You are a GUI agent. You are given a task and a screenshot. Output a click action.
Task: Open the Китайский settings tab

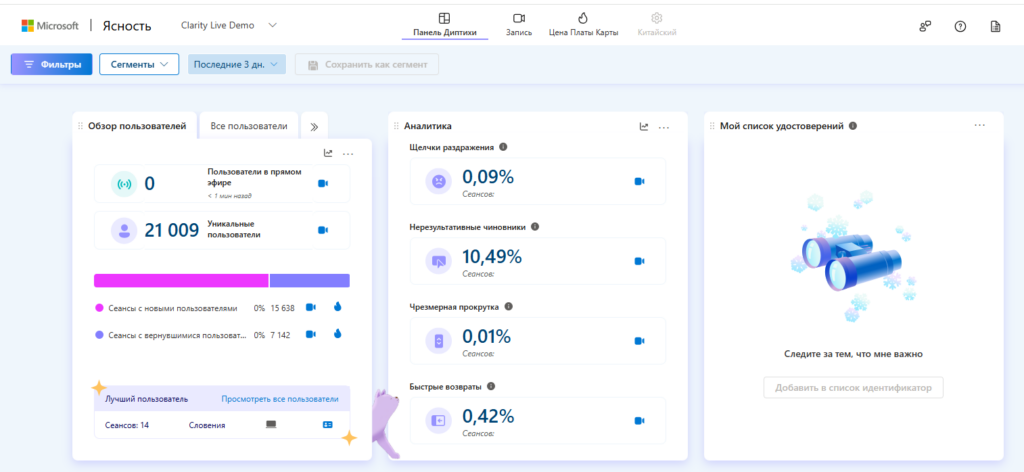(657, 25)
